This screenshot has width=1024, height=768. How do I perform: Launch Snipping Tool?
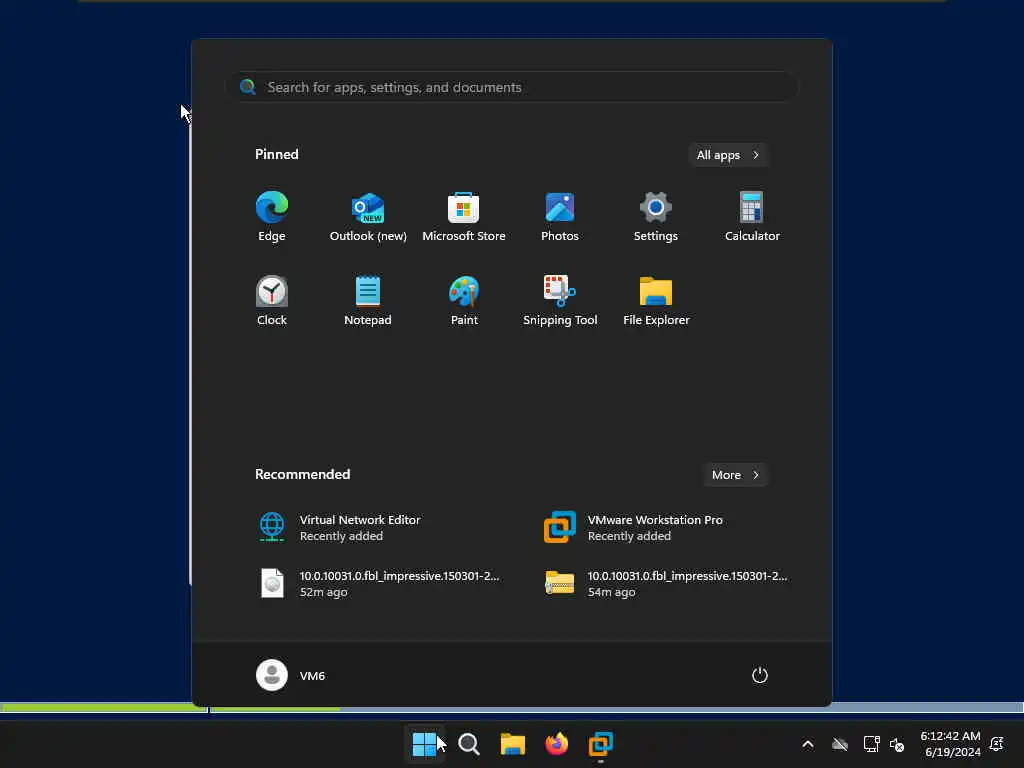[x=560, y=300]
